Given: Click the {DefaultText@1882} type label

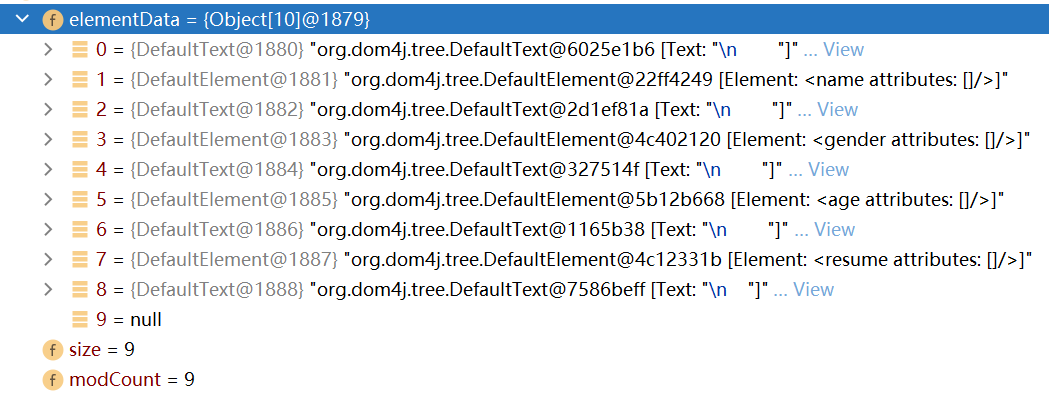Looking at the screenshot, I should point(217,110).
